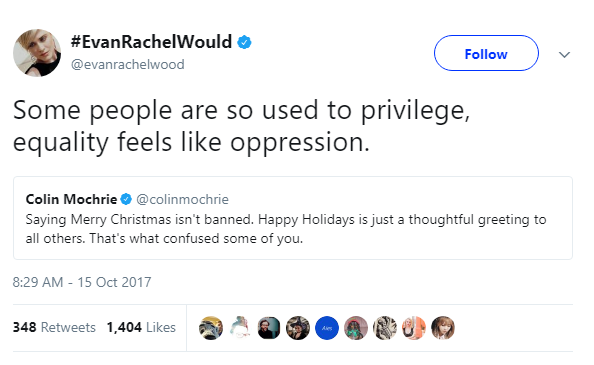Click the Follow button
594x365 pixels.
point(486,53)
